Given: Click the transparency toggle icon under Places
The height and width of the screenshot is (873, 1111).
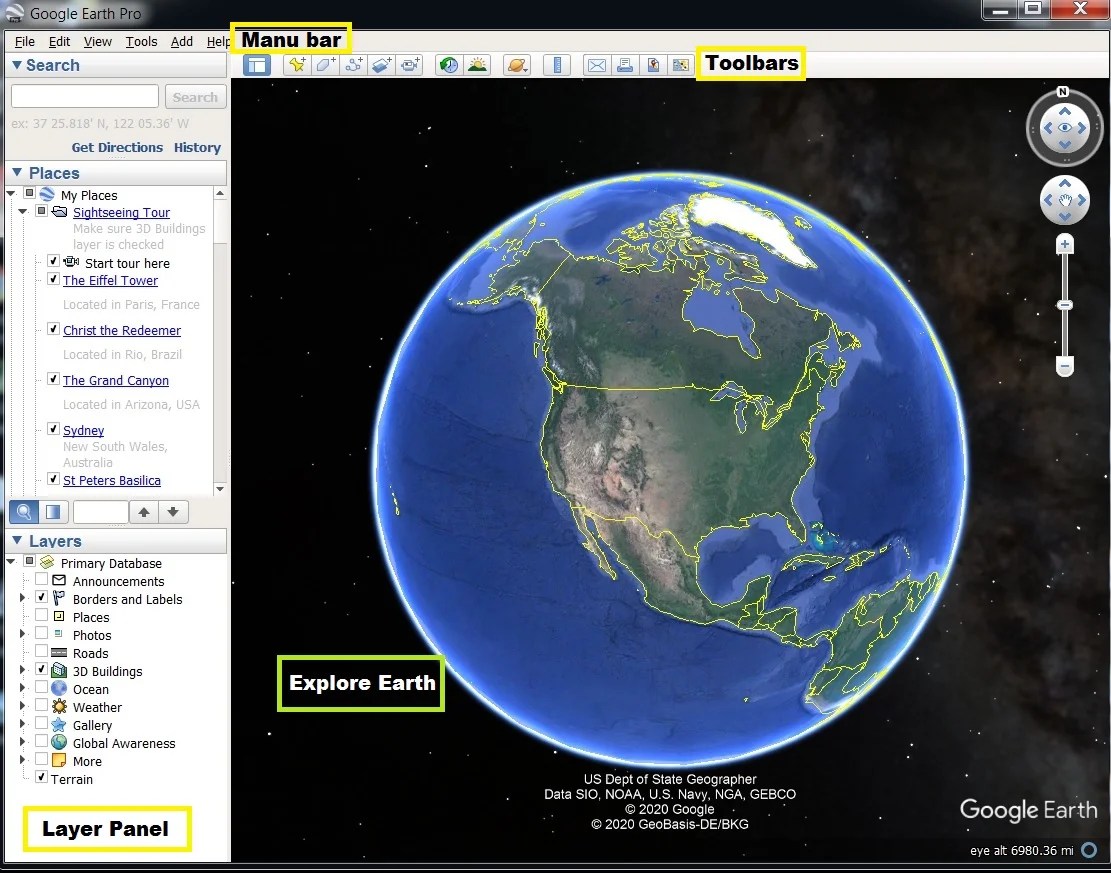Looking at the screenshot, I should point(53,511).
